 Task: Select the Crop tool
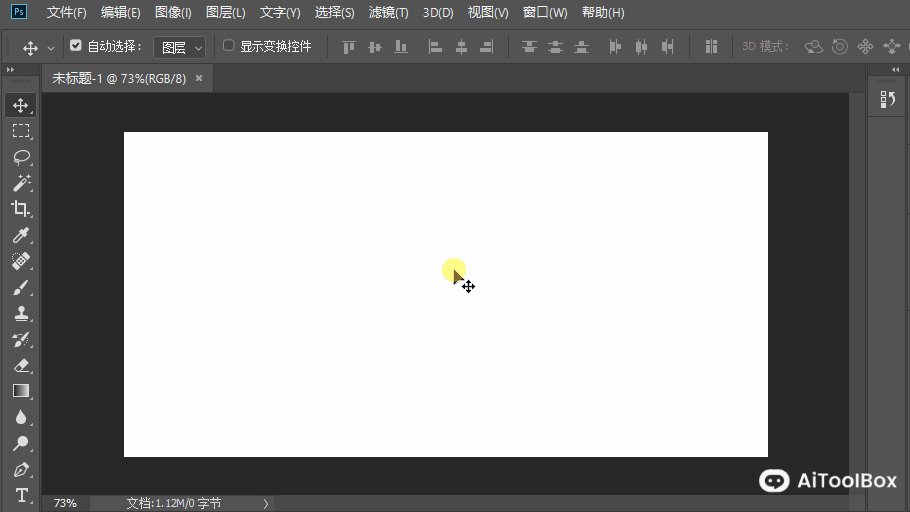21,209
